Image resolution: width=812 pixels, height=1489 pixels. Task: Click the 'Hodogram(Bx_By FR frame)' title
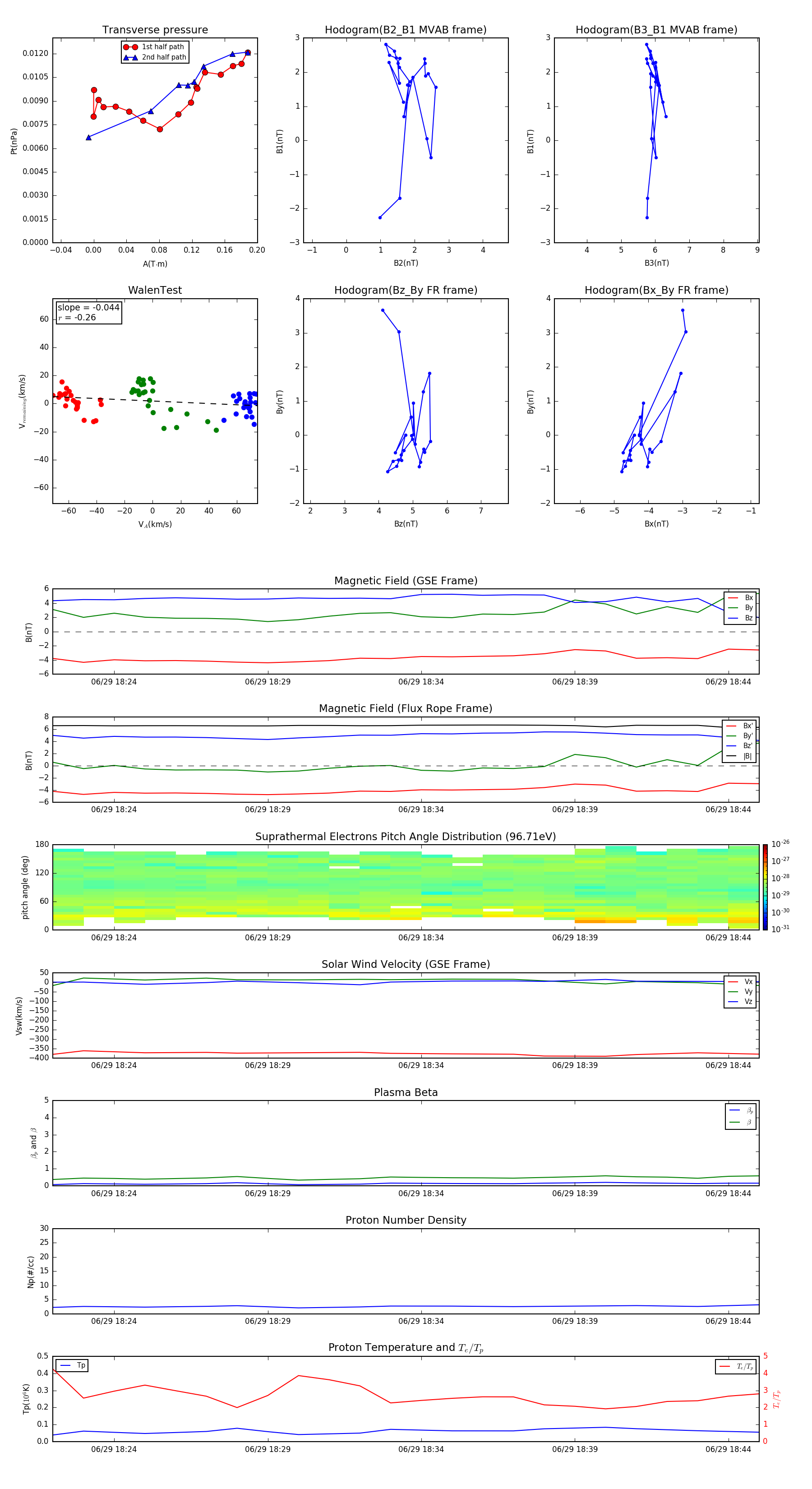656,290
